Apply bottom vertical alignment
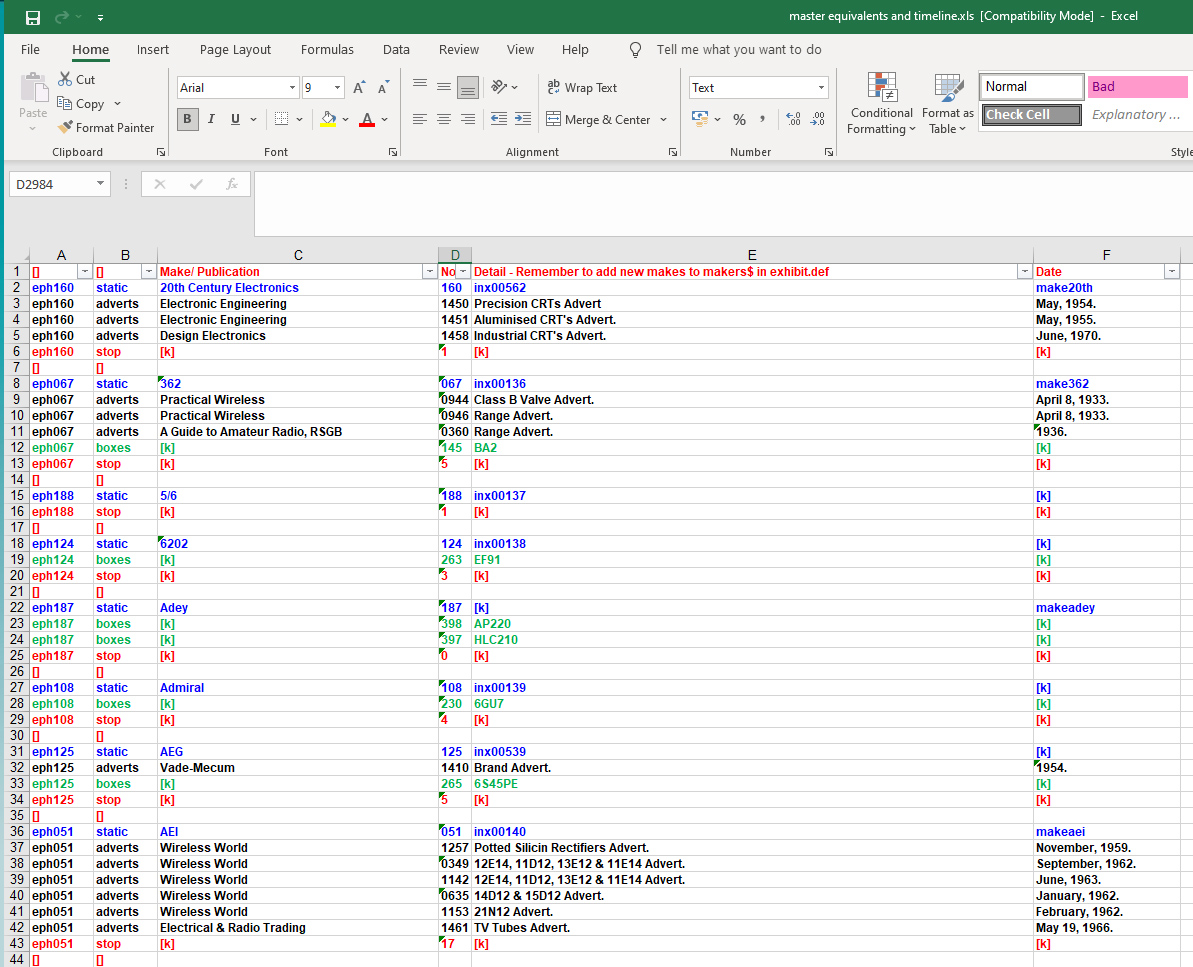Image resolution: width=1193 pixels, height=967 pixels. pyautogui.click(x=468, y=87)
